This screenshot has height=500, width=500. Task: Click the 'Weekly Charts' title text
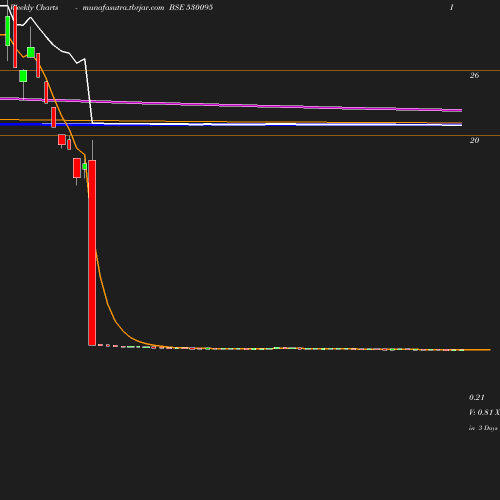coord(34,7)
